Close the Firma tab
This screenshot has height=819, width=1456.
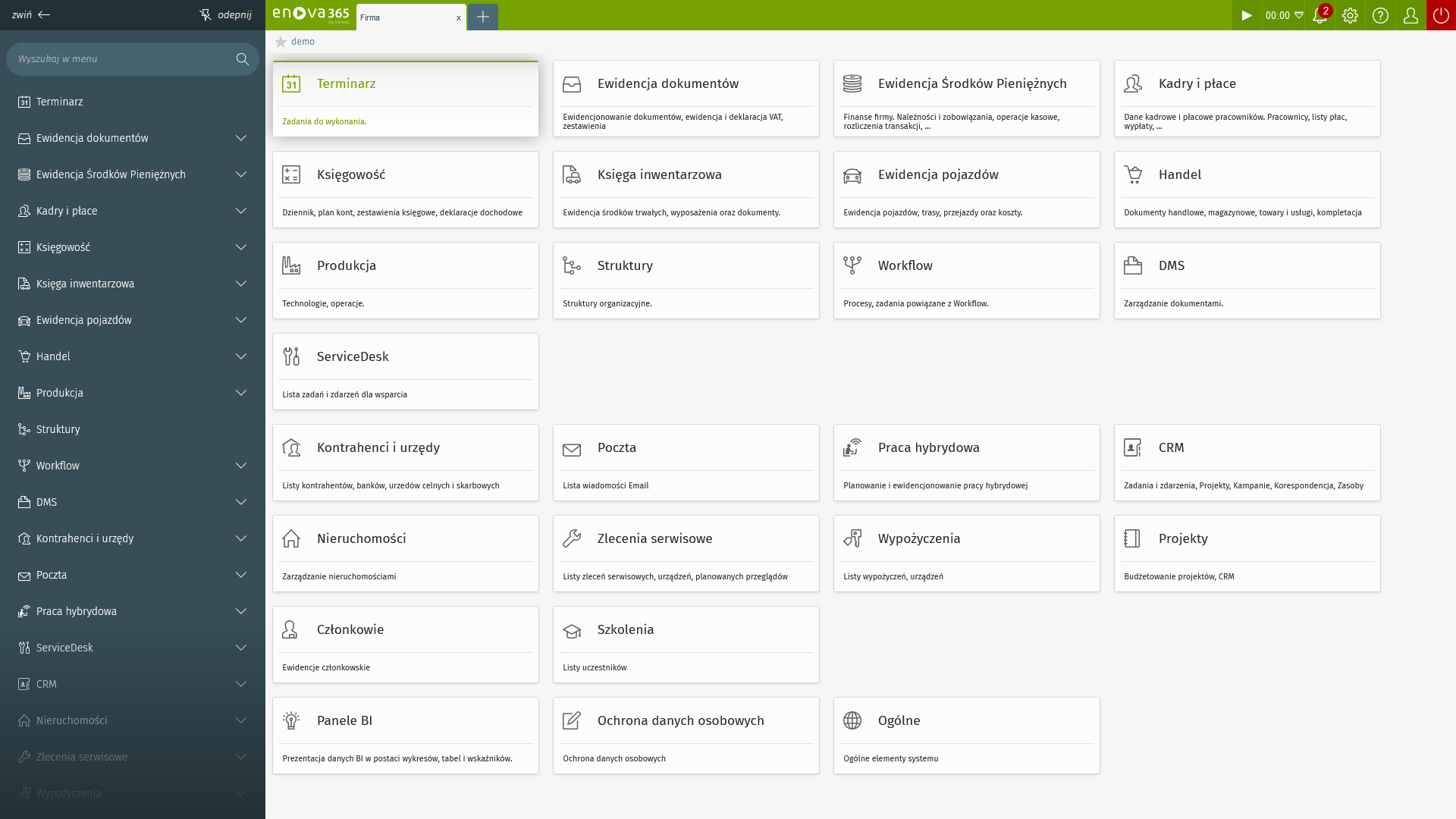coord(458,17)
